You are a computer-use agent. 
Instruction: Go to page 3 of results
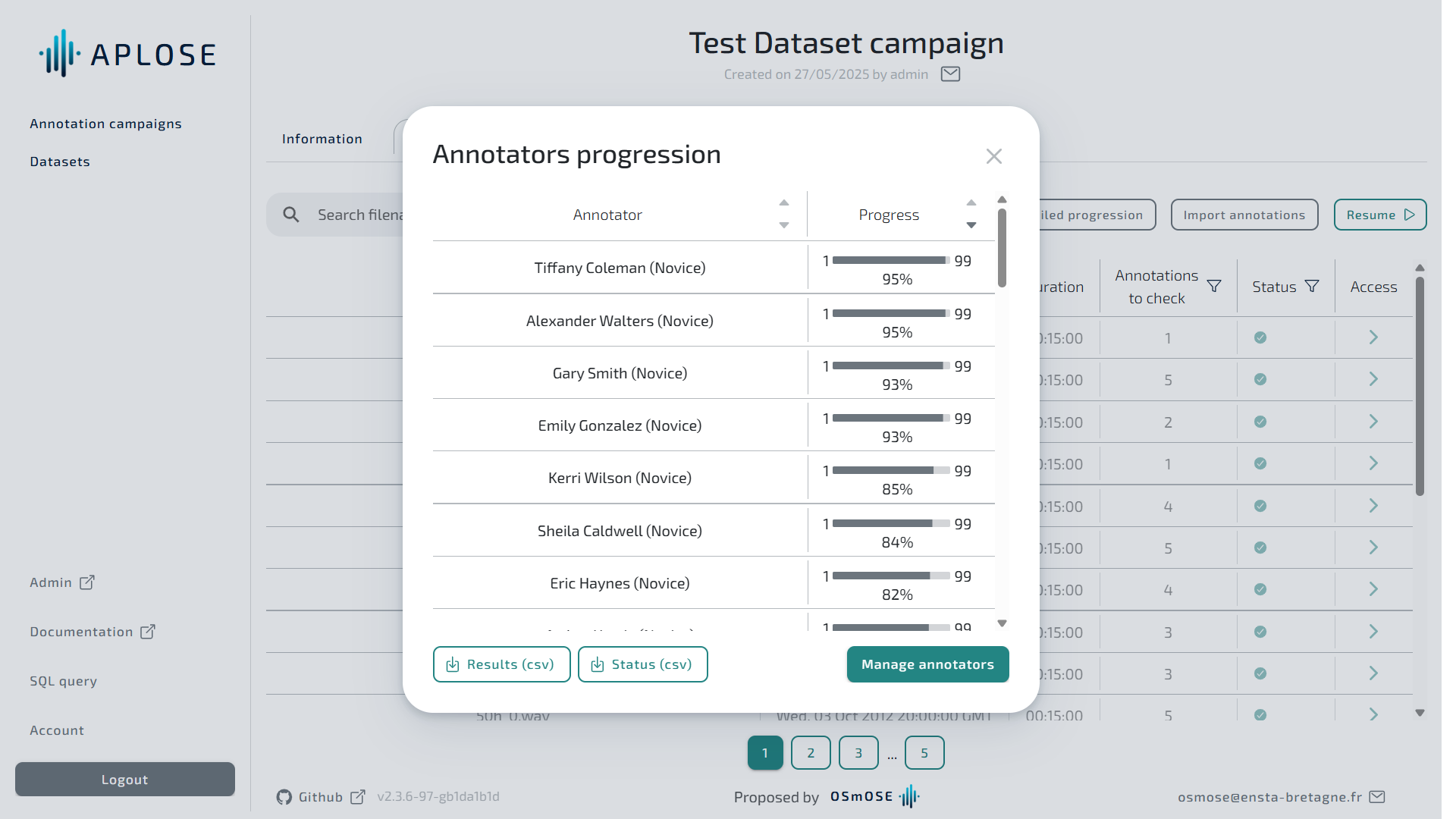pos(858,753)
